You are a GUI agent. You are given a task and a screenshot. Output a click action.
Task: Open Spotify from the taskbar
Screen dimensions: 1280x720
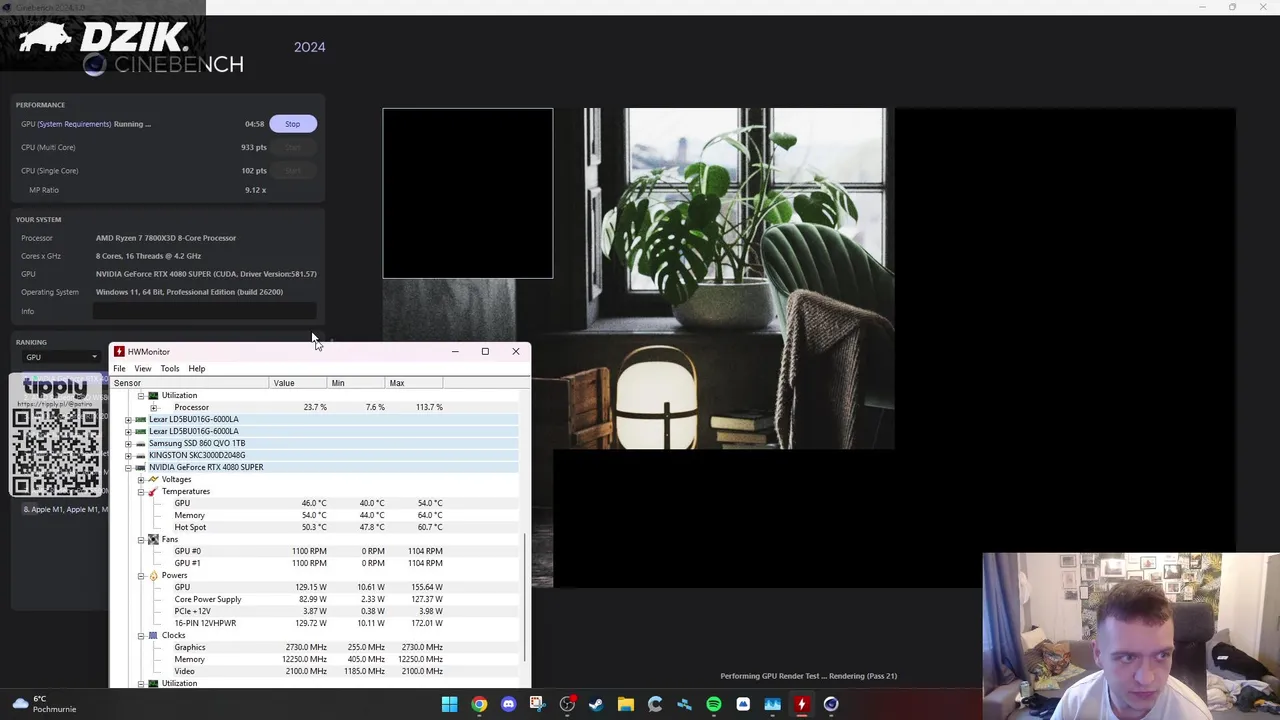coord(713,705)
